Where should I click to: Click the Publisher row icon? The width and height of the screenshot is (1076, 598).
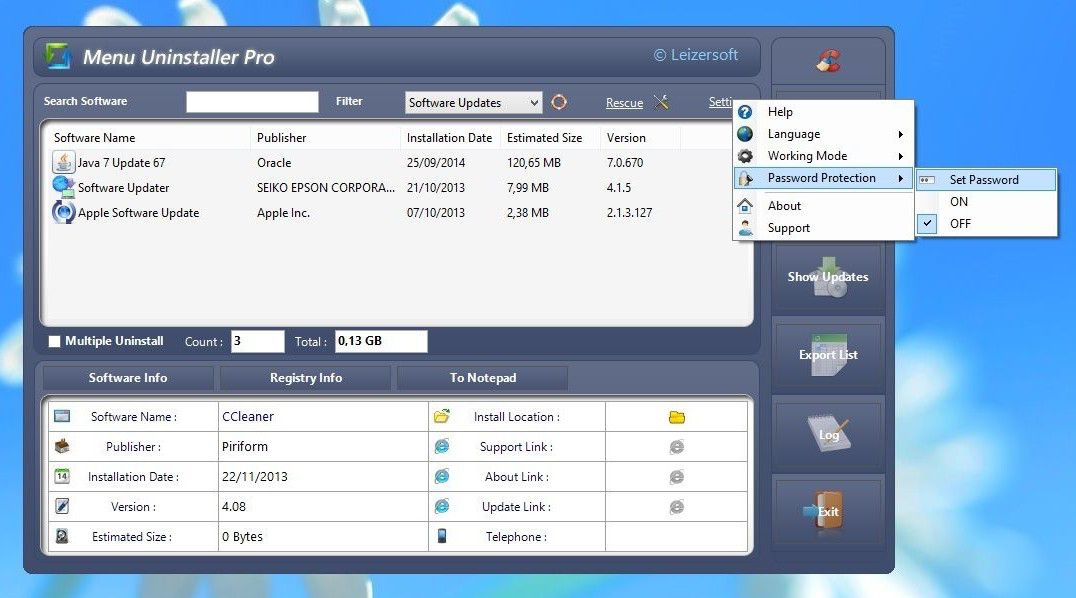[62, 446]
